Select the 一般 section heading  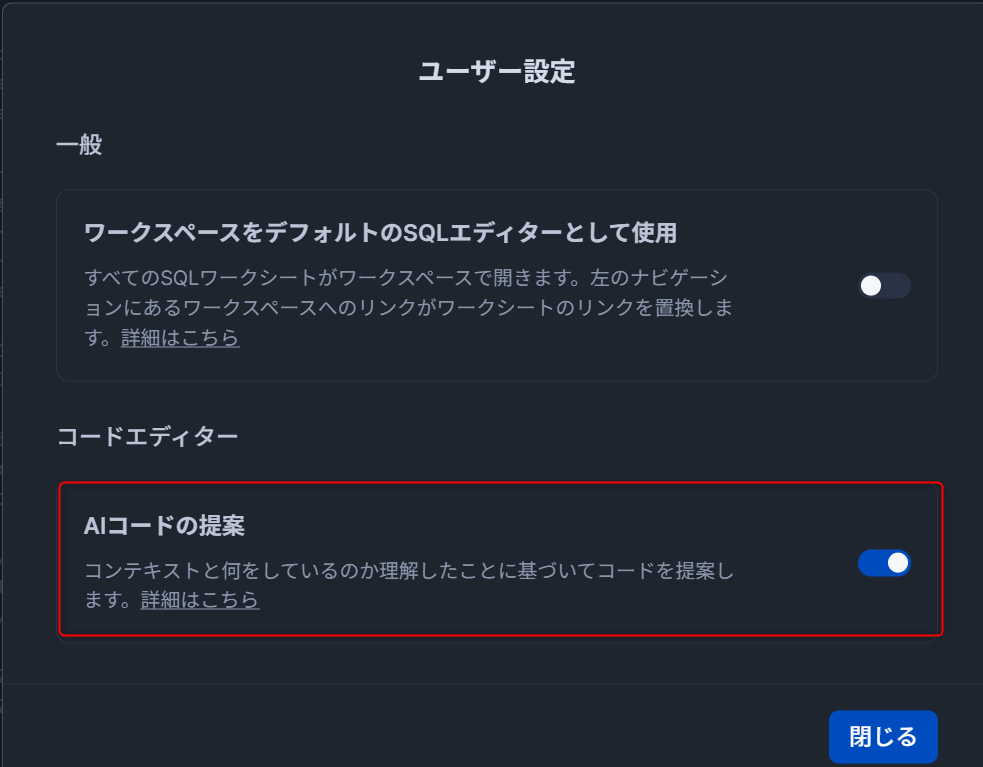click(79, 145)
